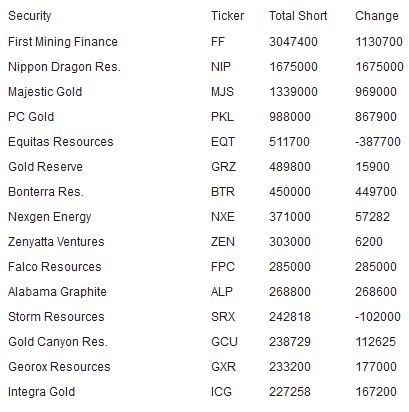Screen dimensions: 409x412
Task: Click Integra Gold total short 227258
Action: point(290,392)
